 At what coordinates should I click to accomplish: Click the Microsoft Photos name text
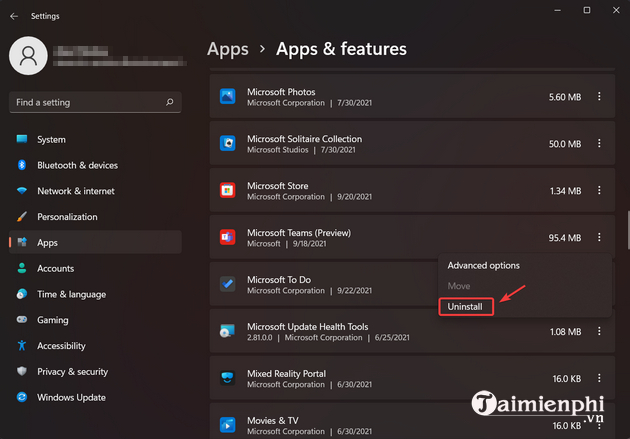point(281,92)
